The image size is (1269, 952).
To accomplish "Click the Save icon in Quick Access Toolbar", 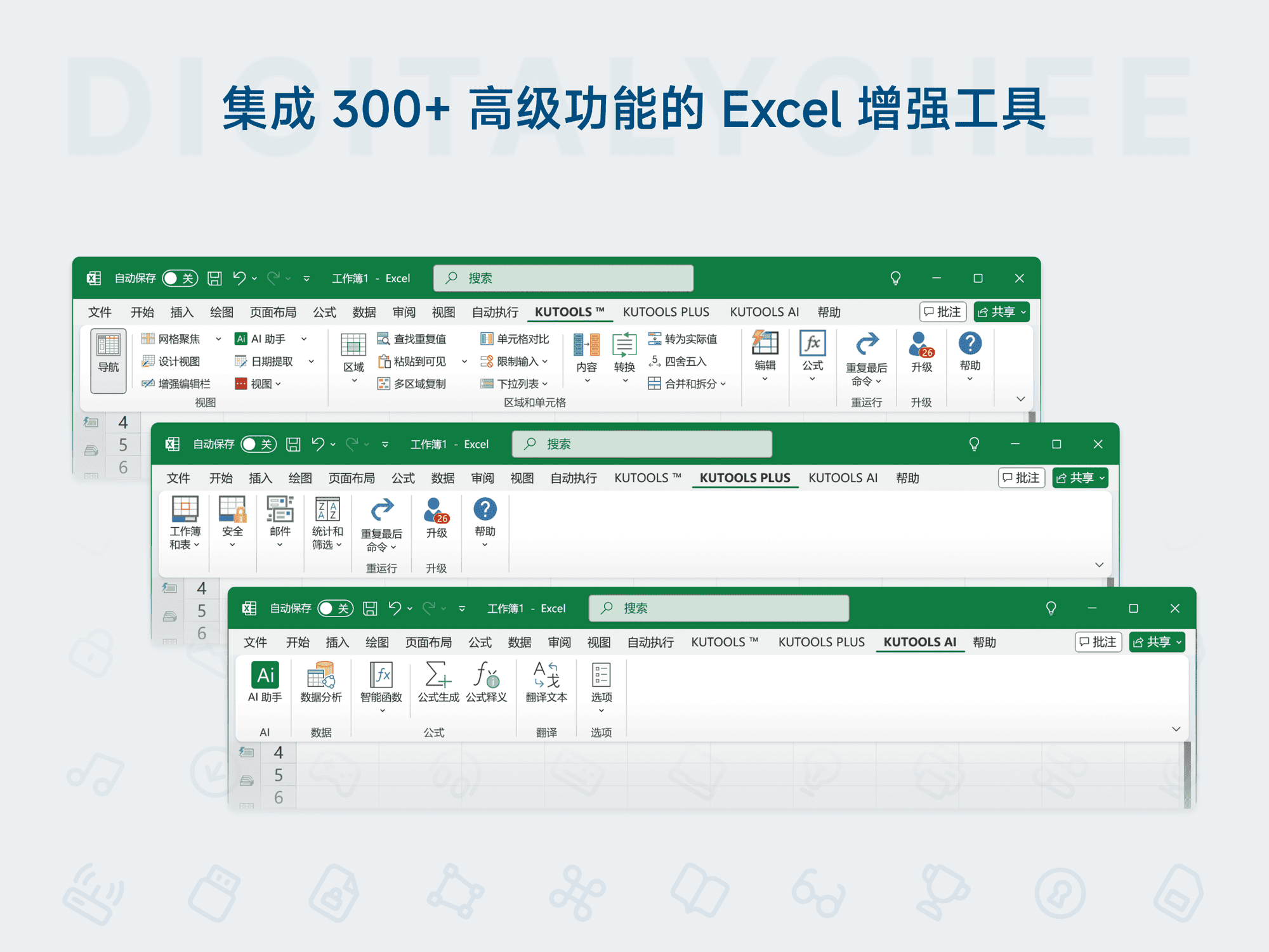I will point(215,278).
